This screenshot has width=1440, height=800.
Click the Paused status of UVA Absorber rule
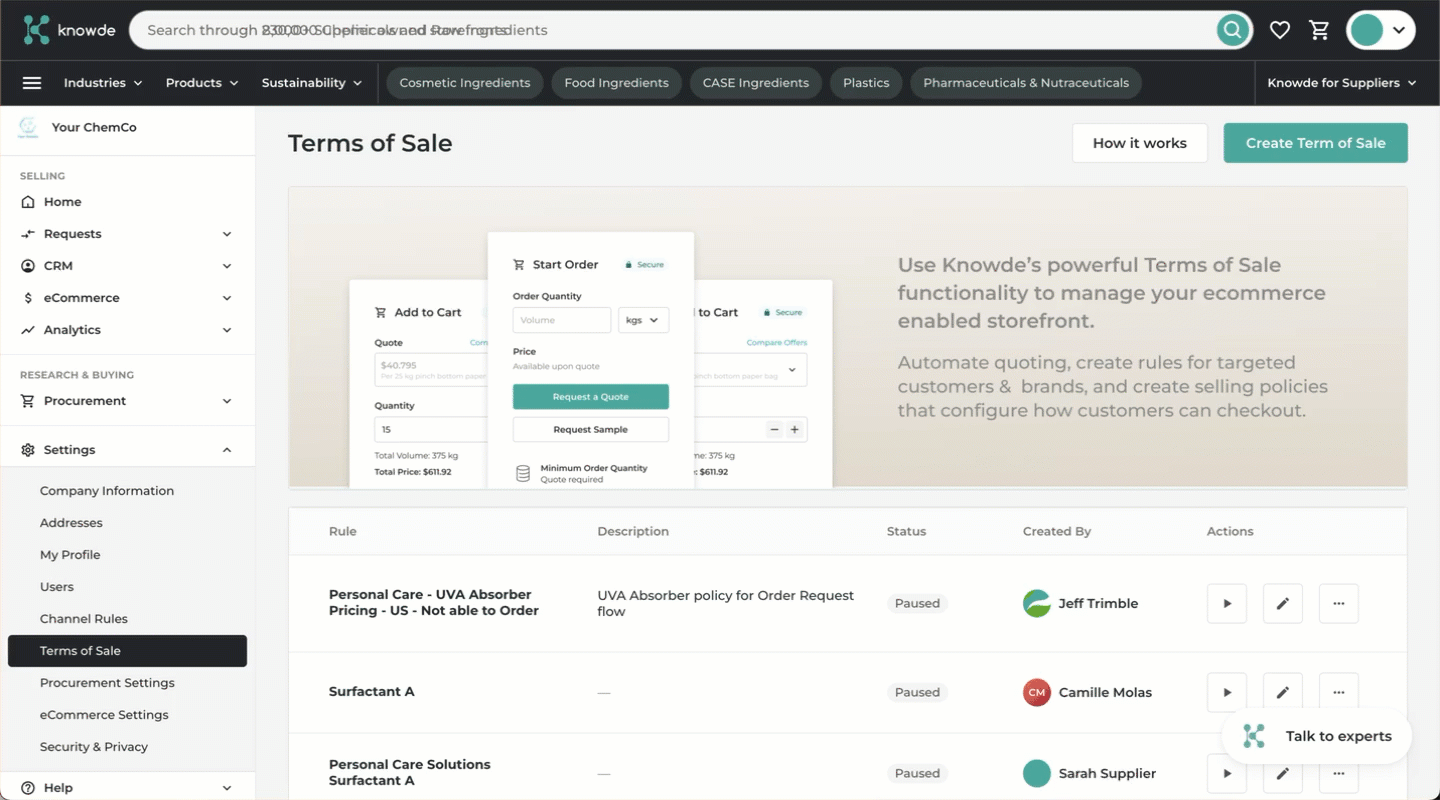pyautogui.click(x=917, y=604)
